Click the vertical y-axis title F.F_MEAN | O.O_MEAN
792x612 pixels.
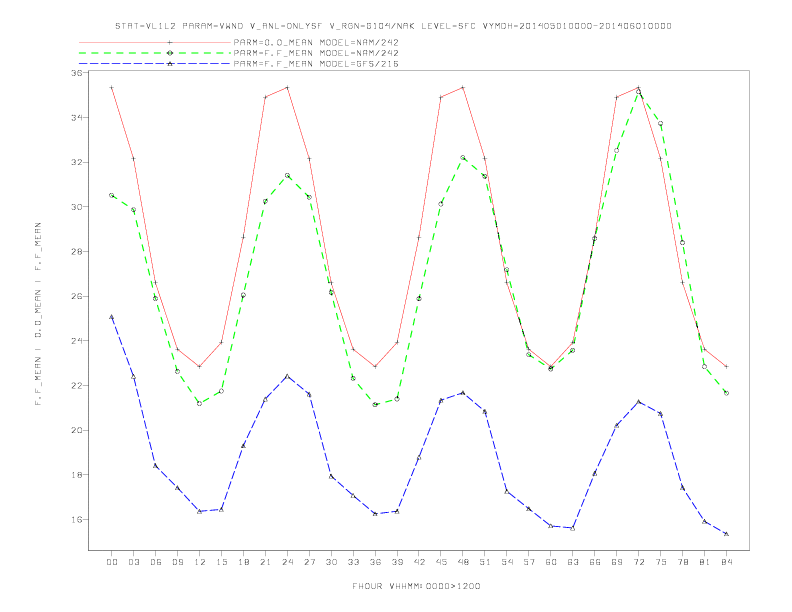(x=38, y=314)
